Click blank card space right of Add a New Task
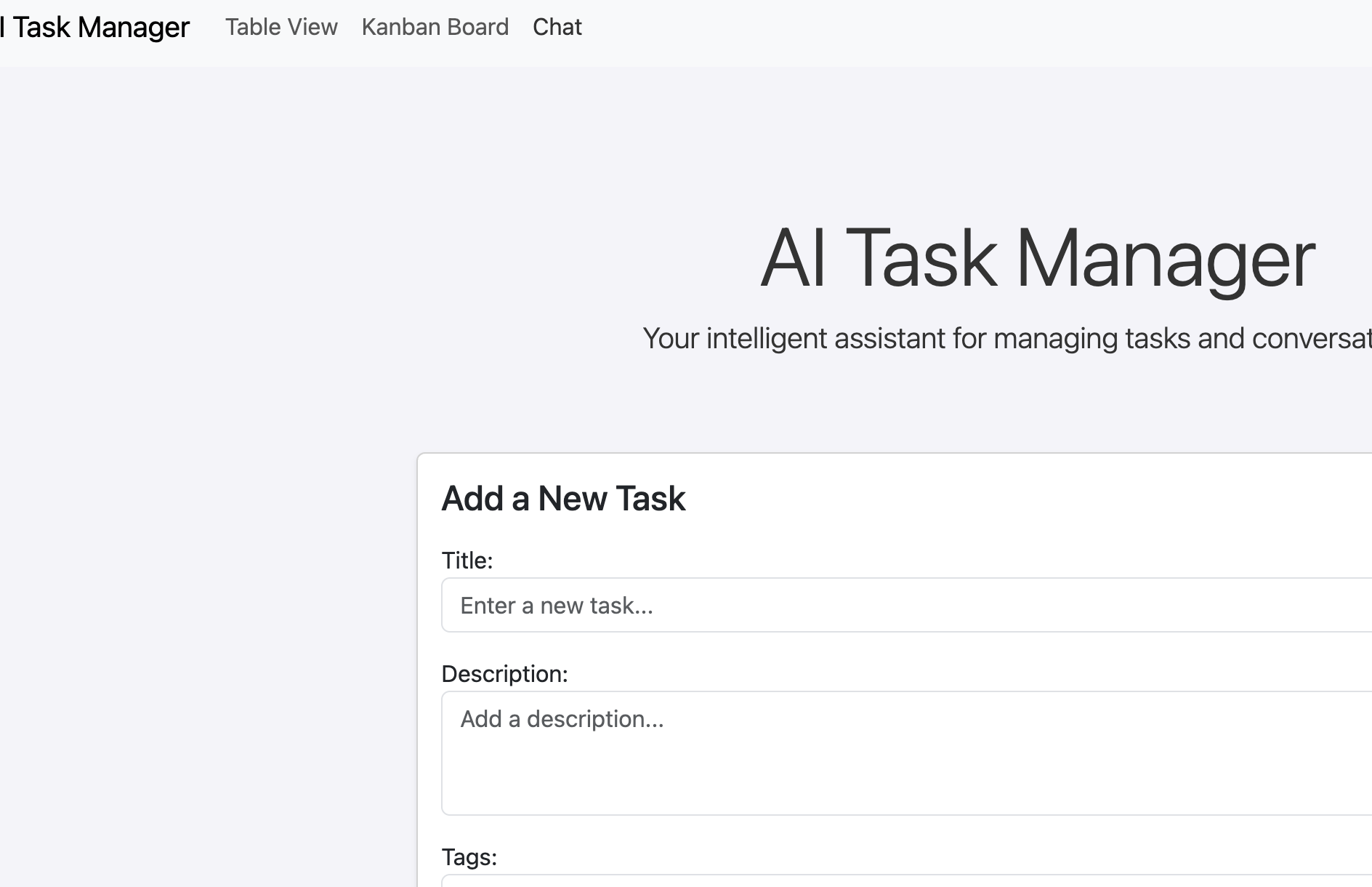Screen dimensions: 1372x887 pos(1017,499)
